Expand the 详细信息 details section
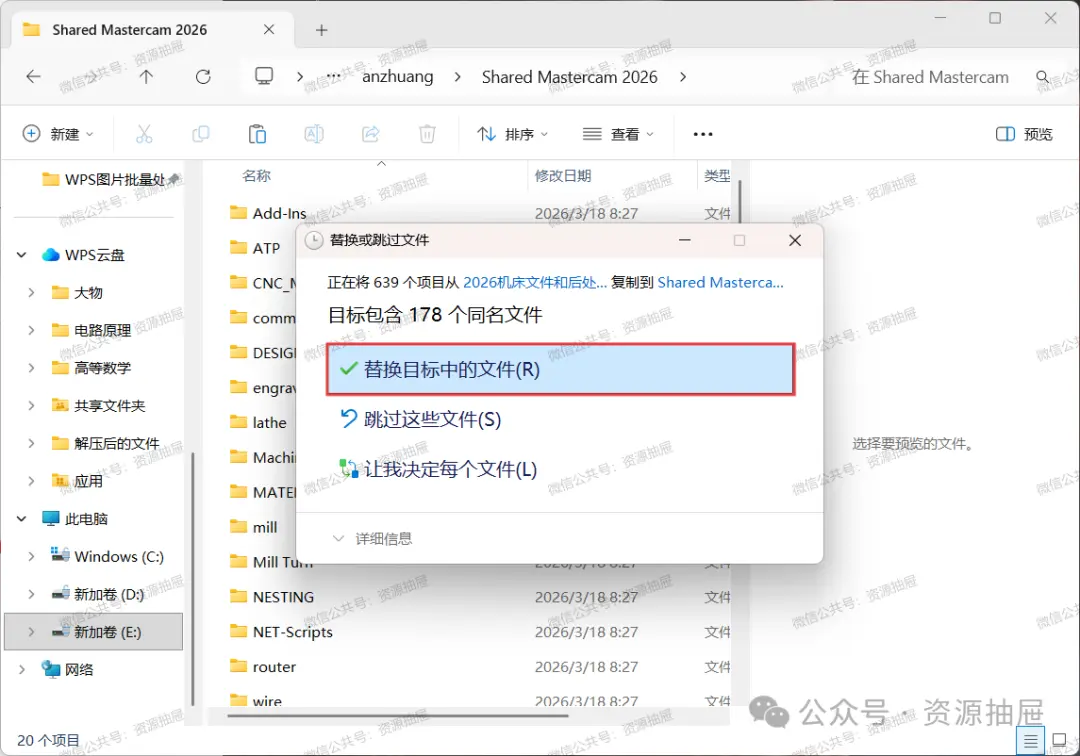 [373, 538]
